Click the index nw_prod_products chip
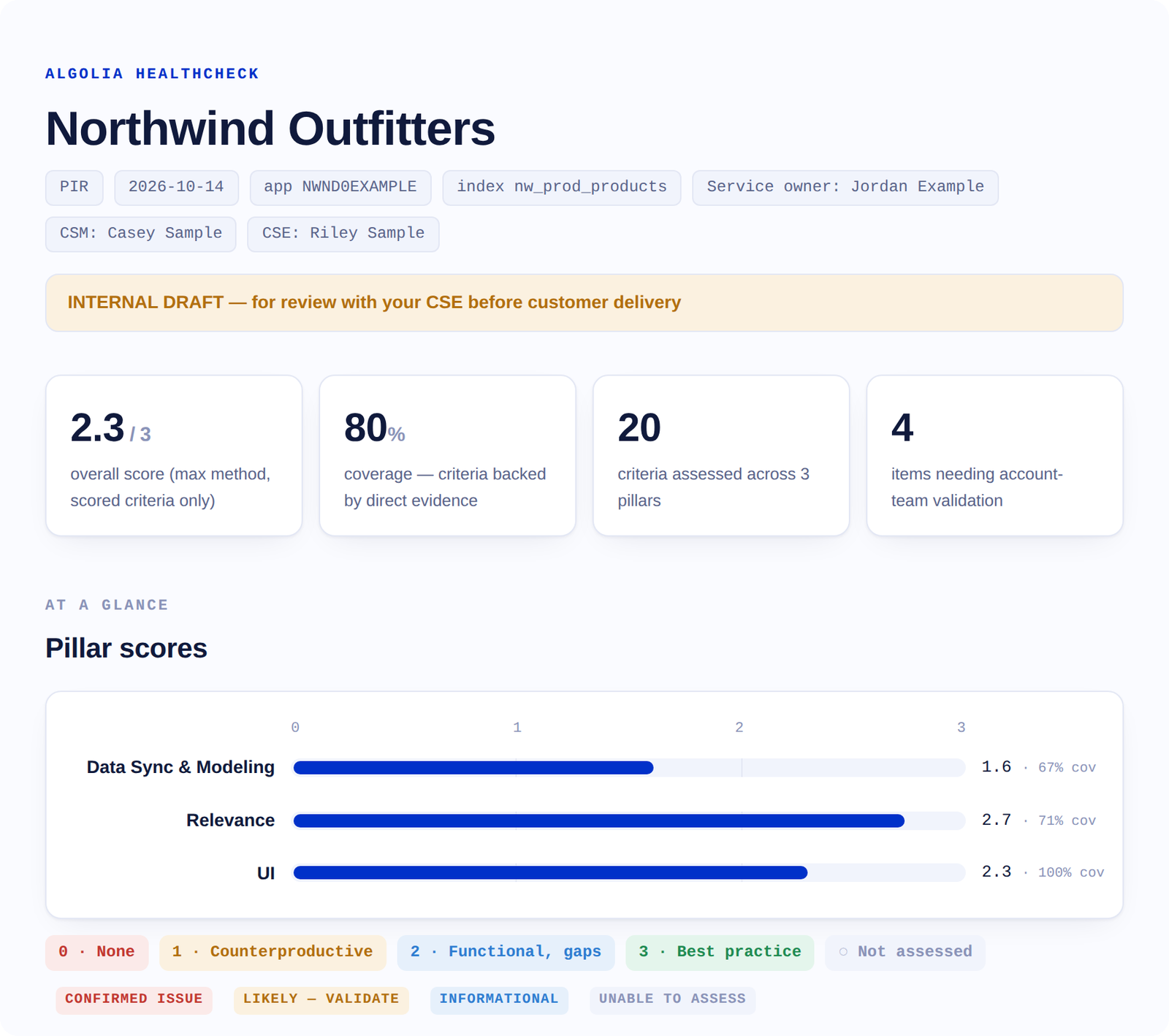Image resolution: width=1169 pixels, height=1036 pixels. tap(562, 188)
